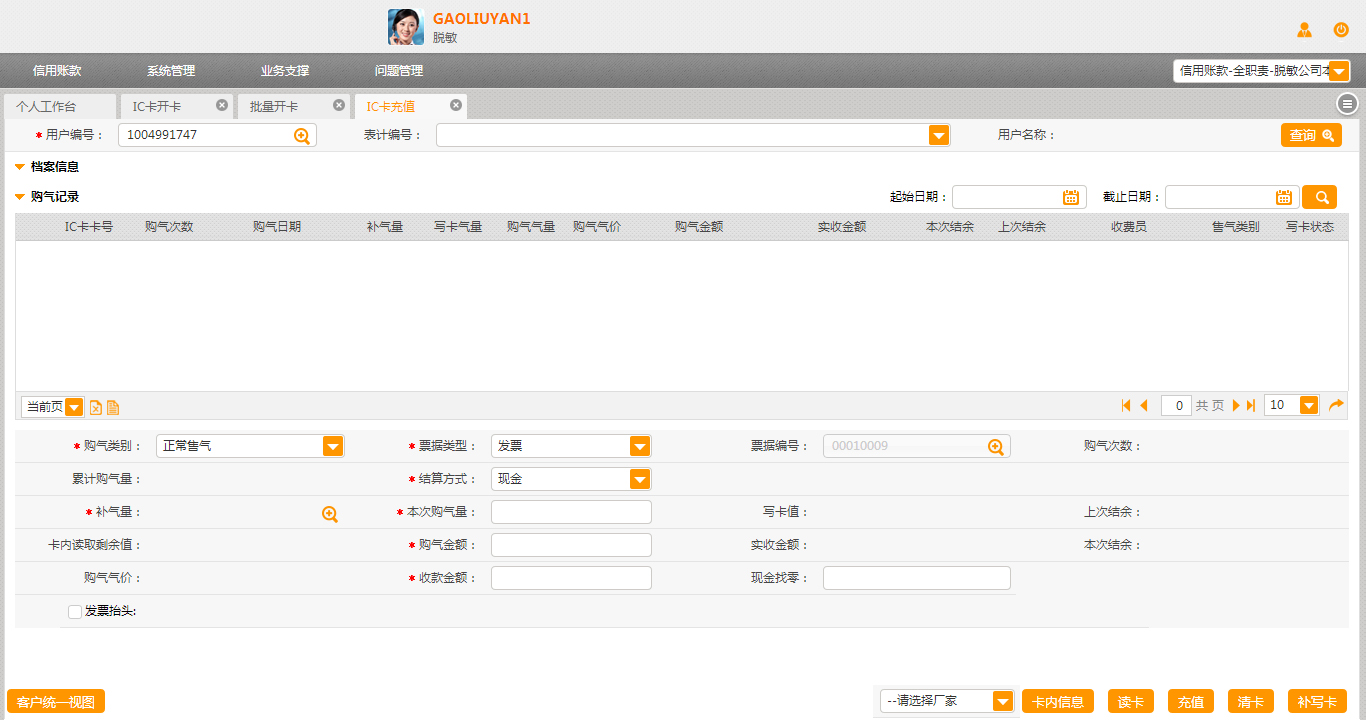Click the jump-to-page arrow icon
Screen dimensions: 1366x720
(1336, 405)
